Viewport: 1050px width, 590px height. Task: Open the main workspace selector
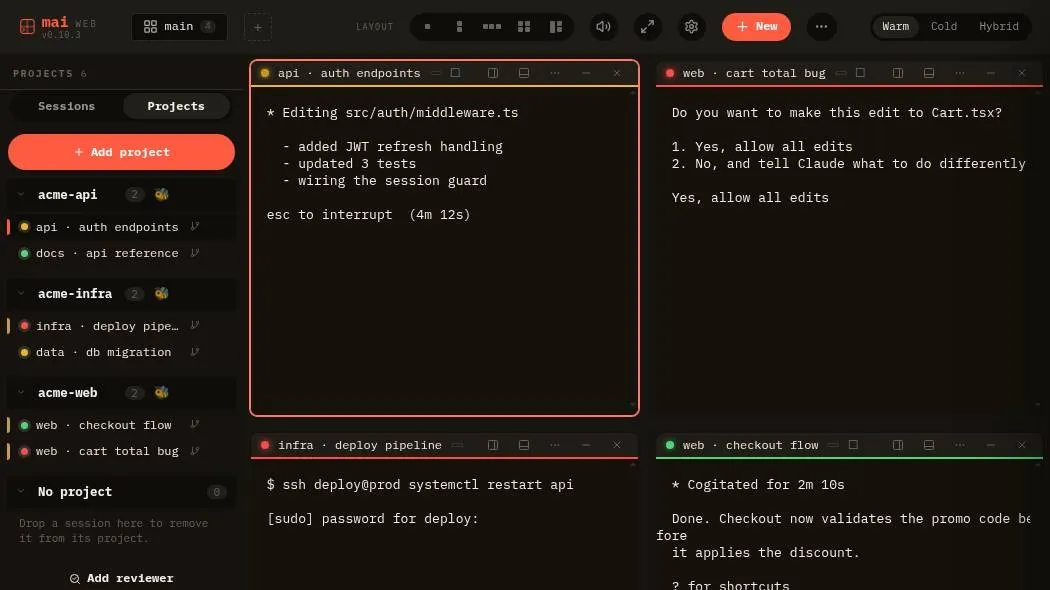(x=179, y=27)
